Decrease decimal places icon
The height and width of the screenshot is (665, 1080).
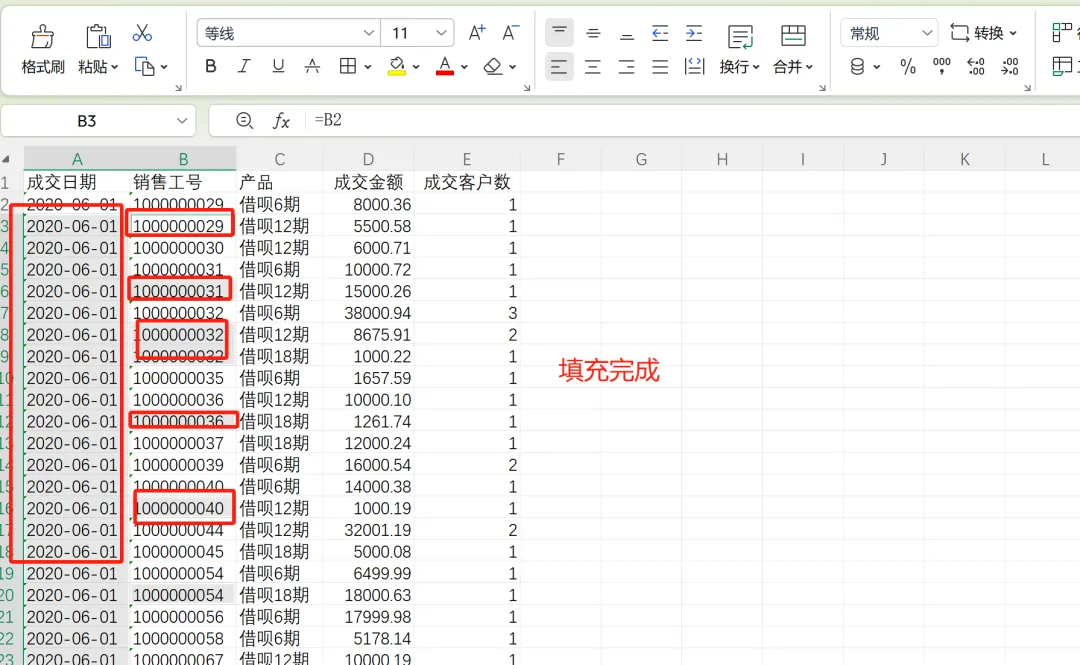click(1010, 66)
